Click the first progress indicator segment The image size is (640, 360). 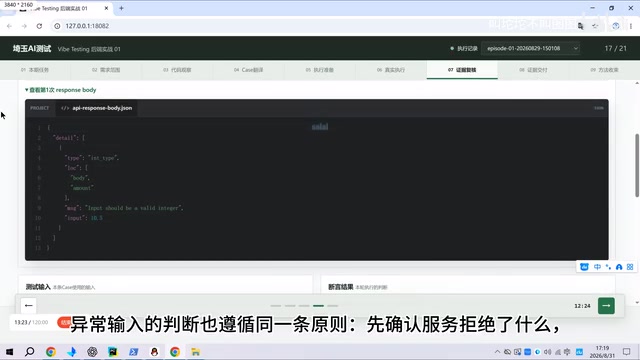(x=276, y=306)
